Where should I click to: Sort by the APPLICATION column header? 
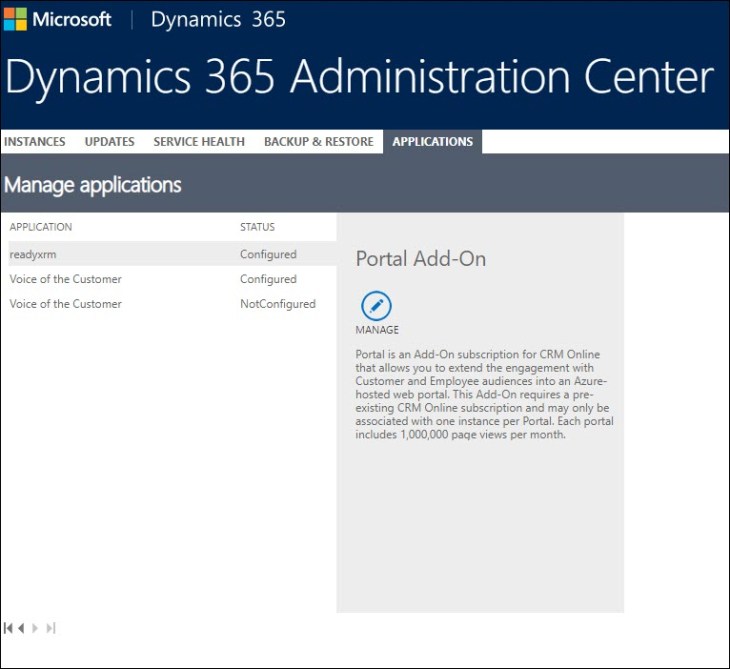point(41,227)
